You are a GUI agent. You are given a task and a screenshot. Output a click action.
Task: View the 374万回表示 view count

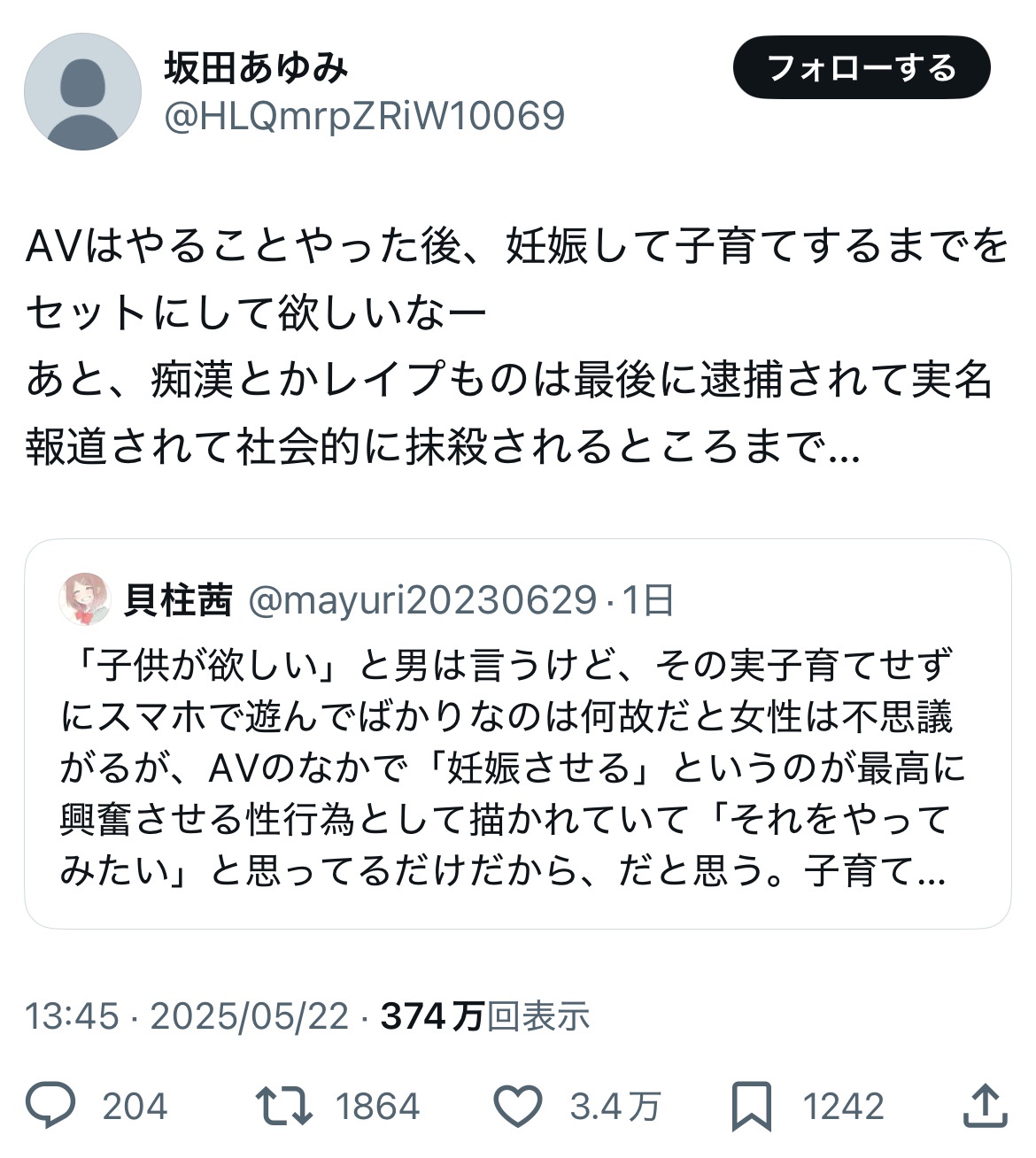coord(485,1016)
